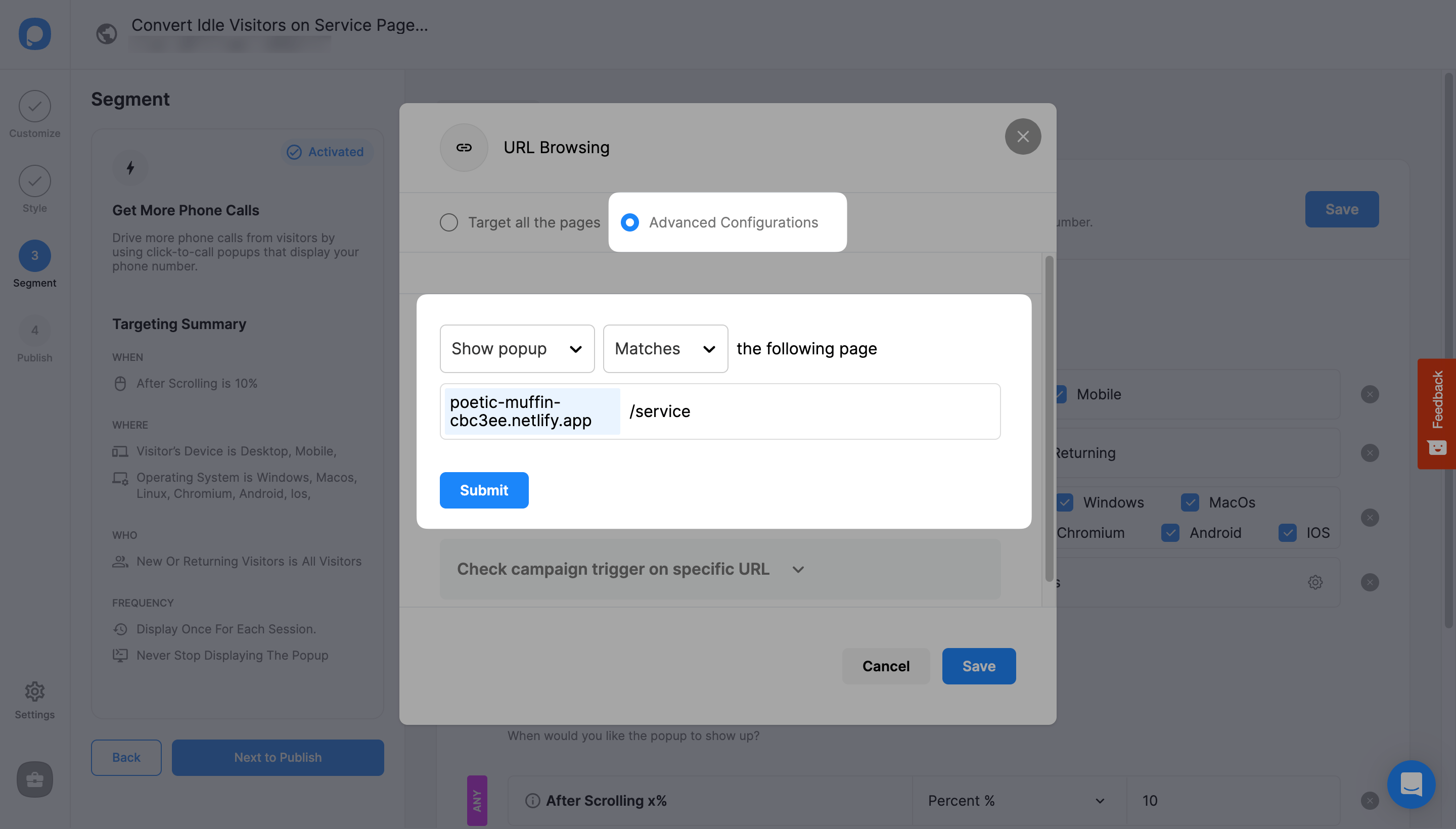Click the device icon in Targeting Summary
Screen dimensions: 1456x829
[120, 451]
